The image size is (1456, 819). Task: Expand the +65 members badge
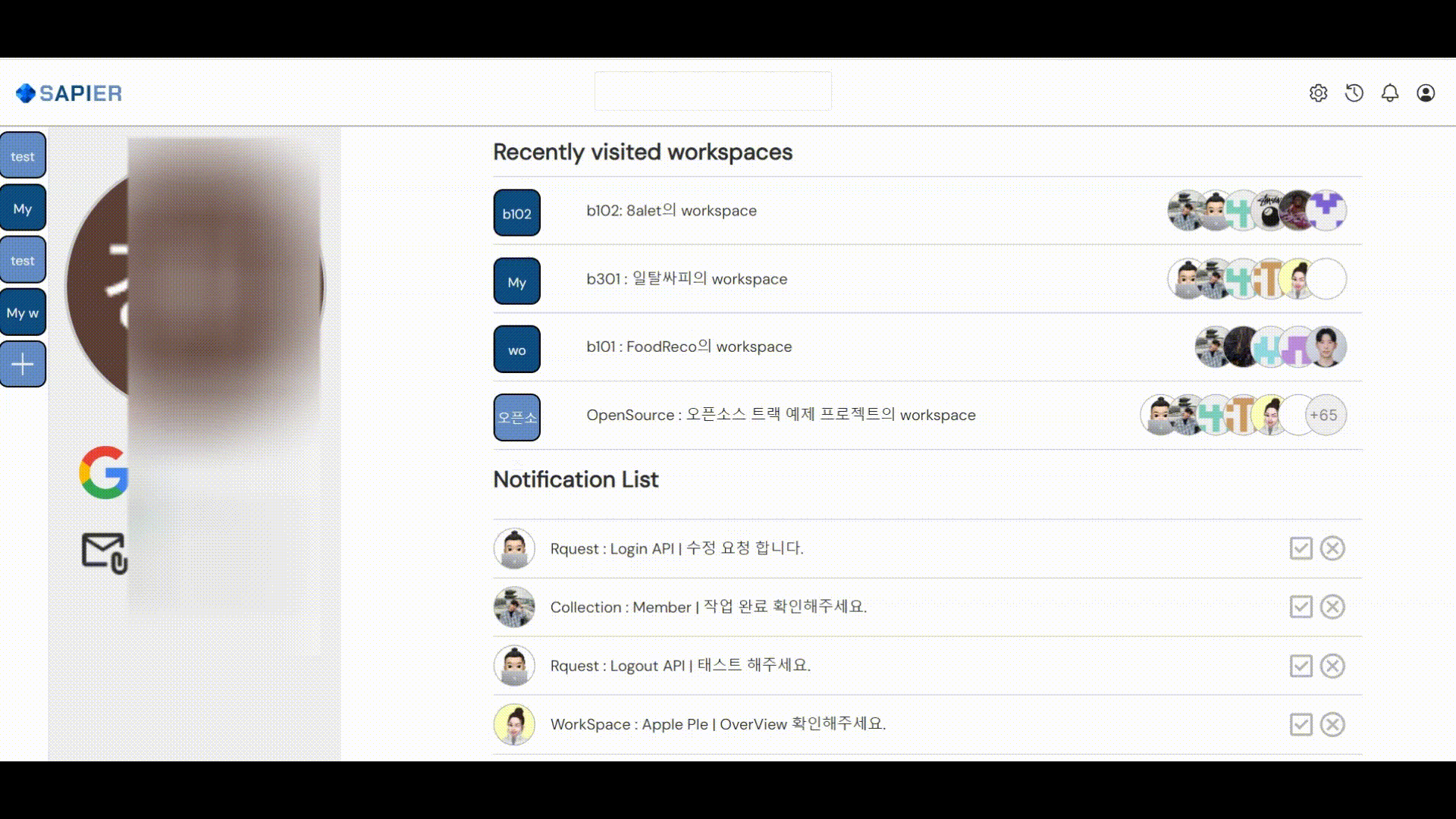click(x=1324, y=415)
